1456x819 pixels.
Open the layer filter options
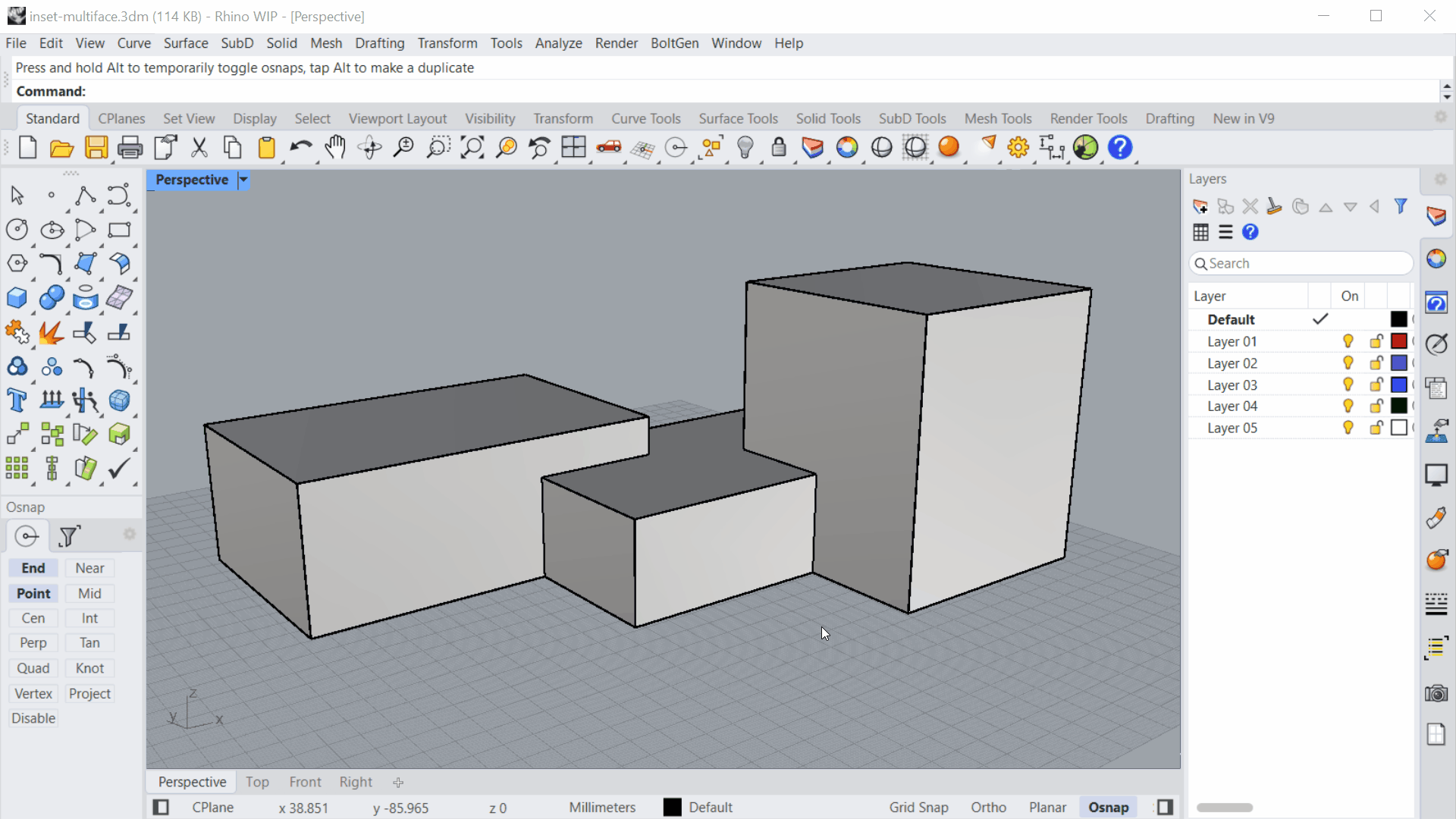(1400, 206)
